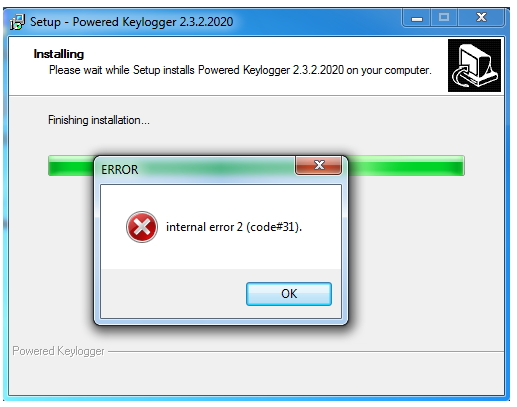Close the ERROR dialog with red X
517x407 pixels.
(318, 165)
